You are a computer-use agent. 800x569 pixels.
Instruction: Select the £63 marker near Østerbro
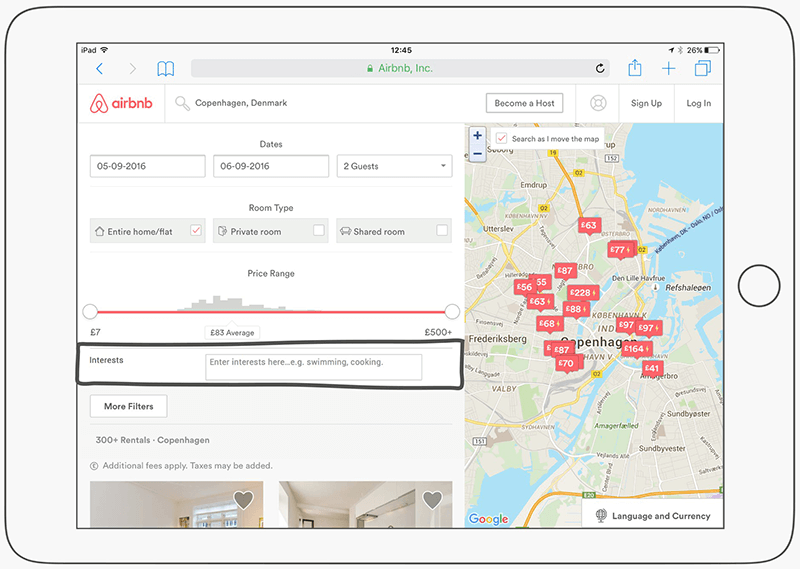coord(589,225)
